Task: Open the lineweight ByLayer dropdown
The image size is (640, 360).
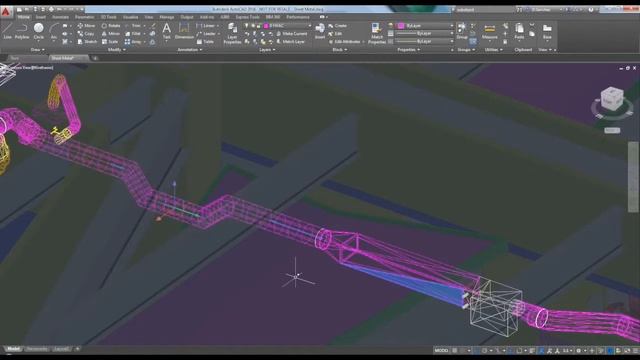Action: [425, 33]
